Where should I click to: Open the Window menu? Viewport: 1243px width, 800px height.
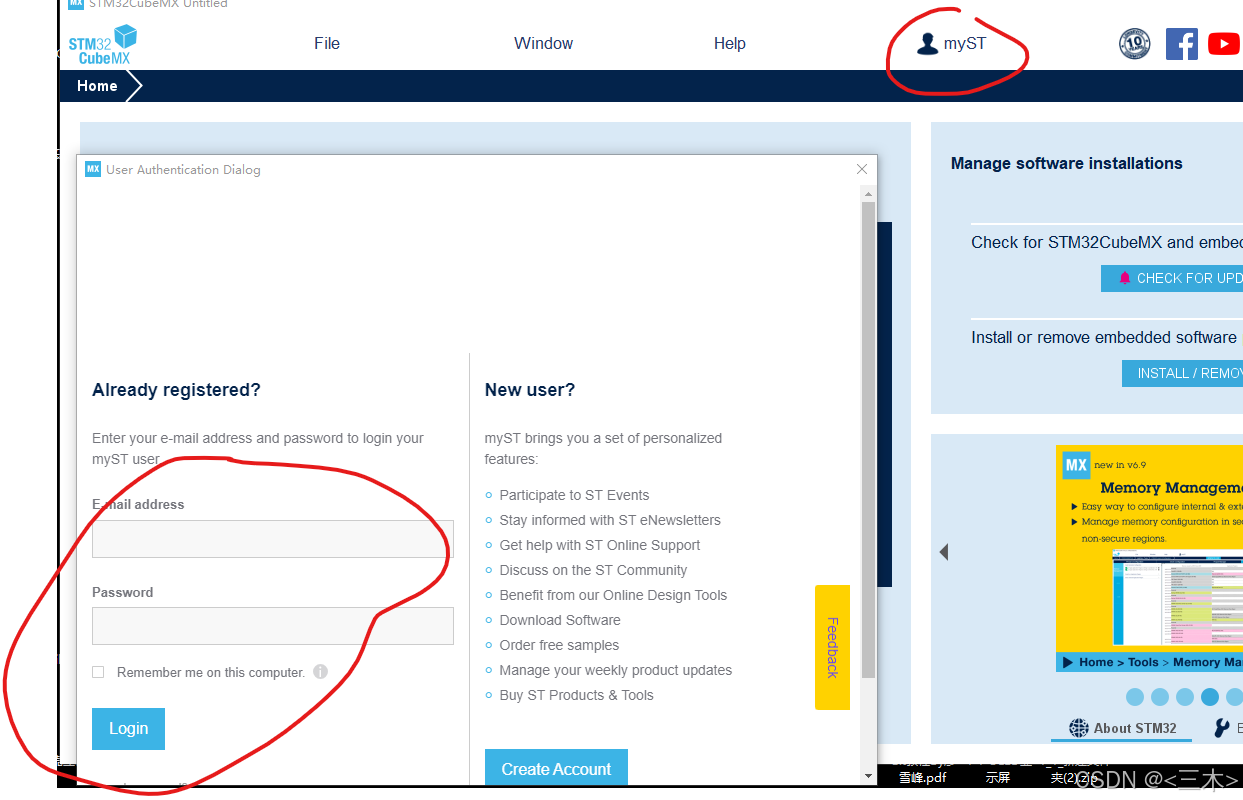pos(543,43)
